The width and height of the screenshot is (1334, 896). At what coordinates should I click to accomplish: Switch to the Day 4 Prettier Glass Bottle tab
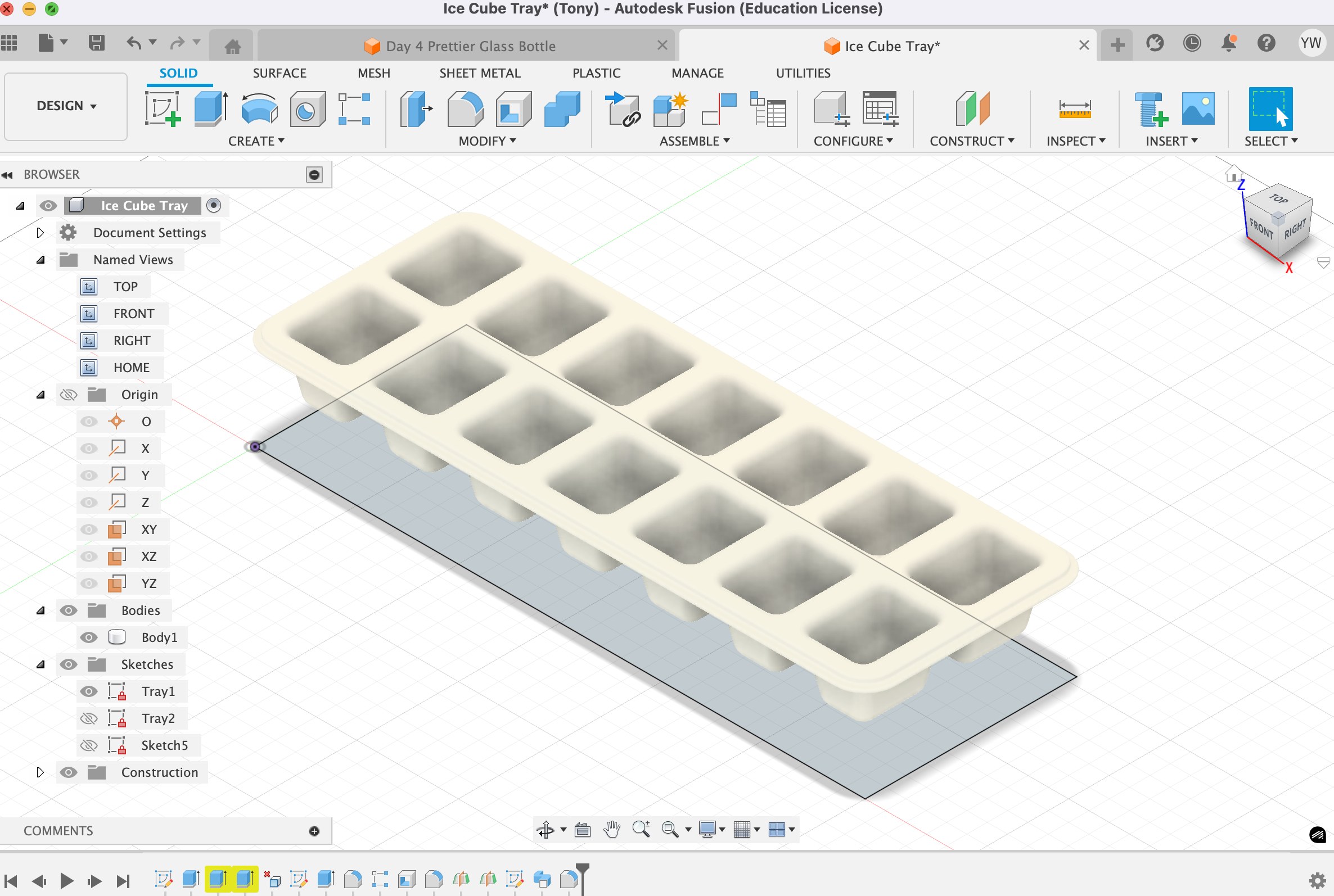pyautogui.click(x=470, y=46)
